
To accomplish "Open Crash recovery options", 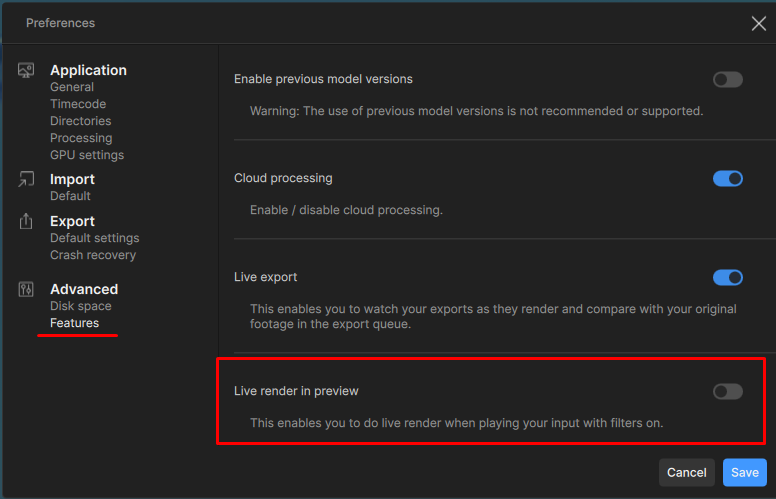I will [x=93, y=256].
